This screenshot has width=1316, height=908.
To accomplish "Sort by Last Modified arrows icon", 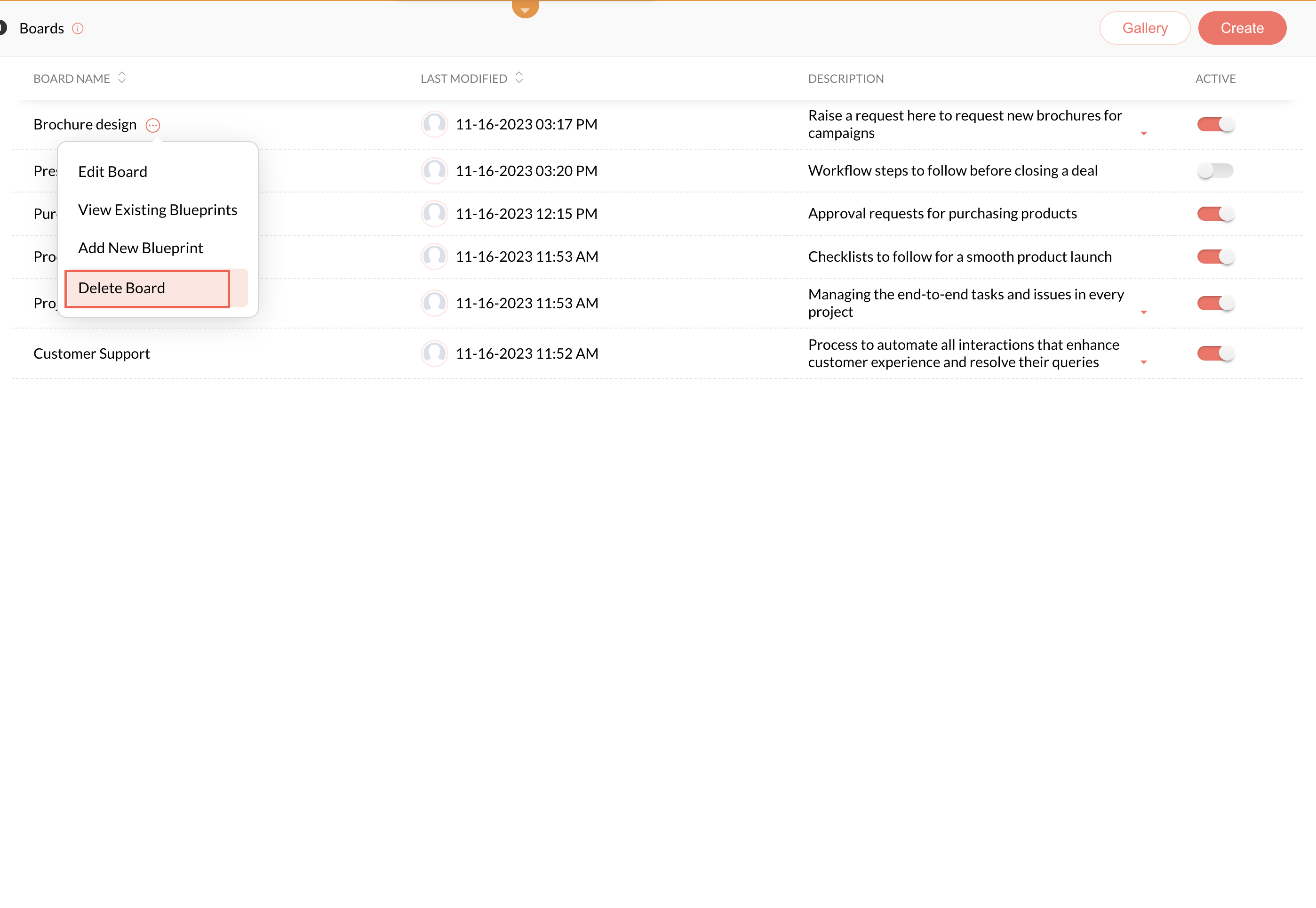I will coord(518,77).
